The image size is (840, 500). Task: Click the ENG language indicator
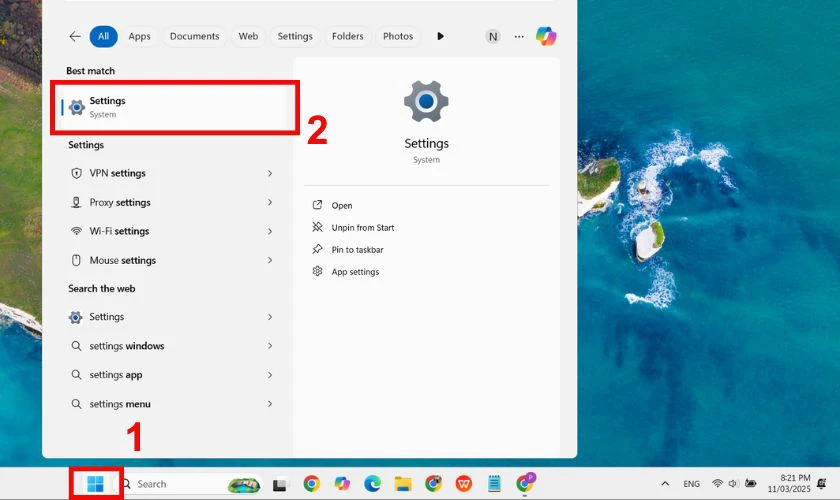(x=692, y=484)
